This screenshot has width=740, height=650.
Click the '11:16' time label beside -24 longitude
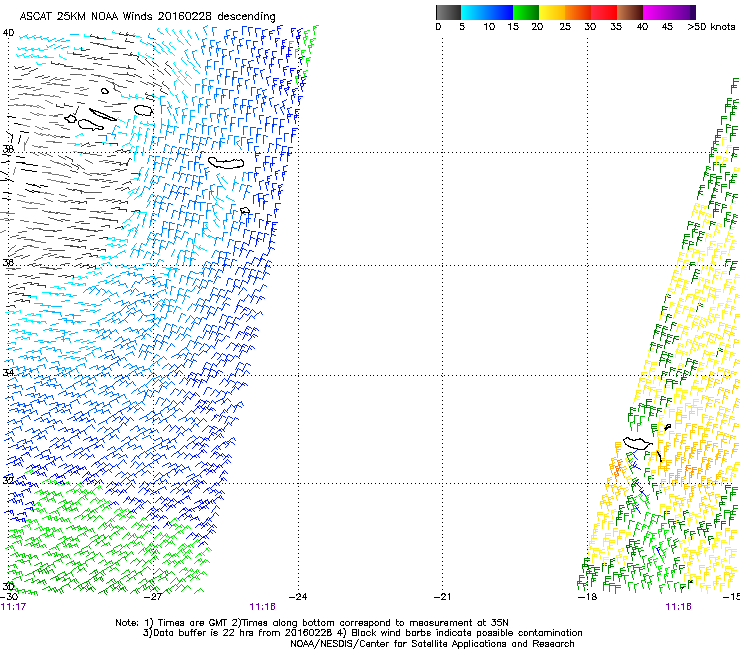pyautogui.click(x=262, y=607)
